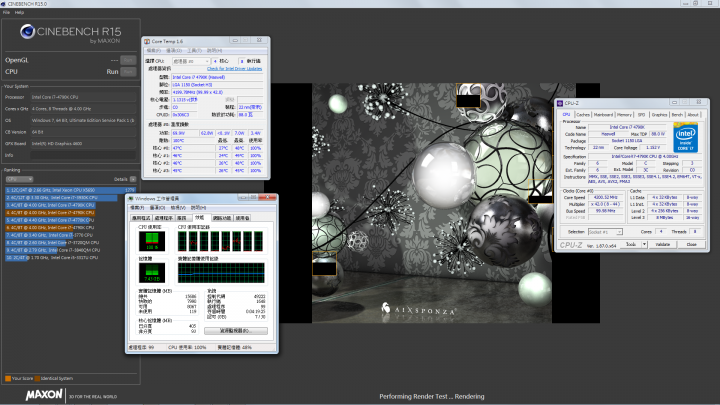
Task: Switch to the SPD tab in CPU-Z
Action: (x=641, y=115)
